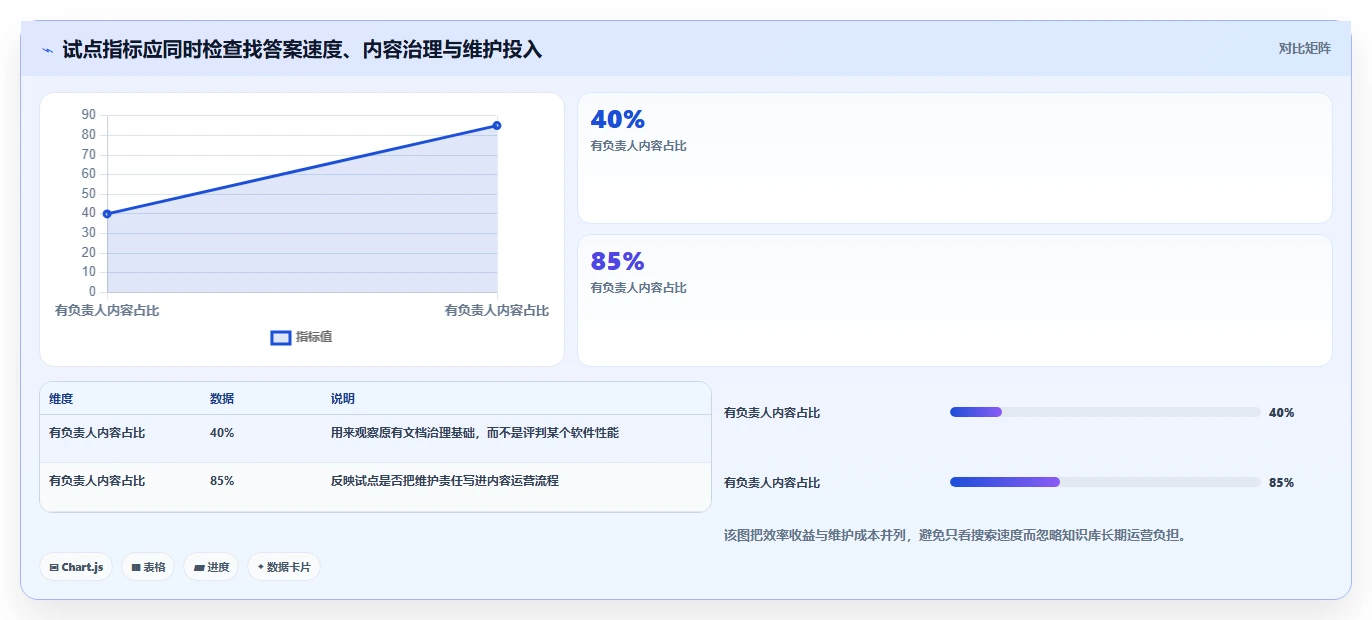Select the chart data point at value 85

(497, 125)
